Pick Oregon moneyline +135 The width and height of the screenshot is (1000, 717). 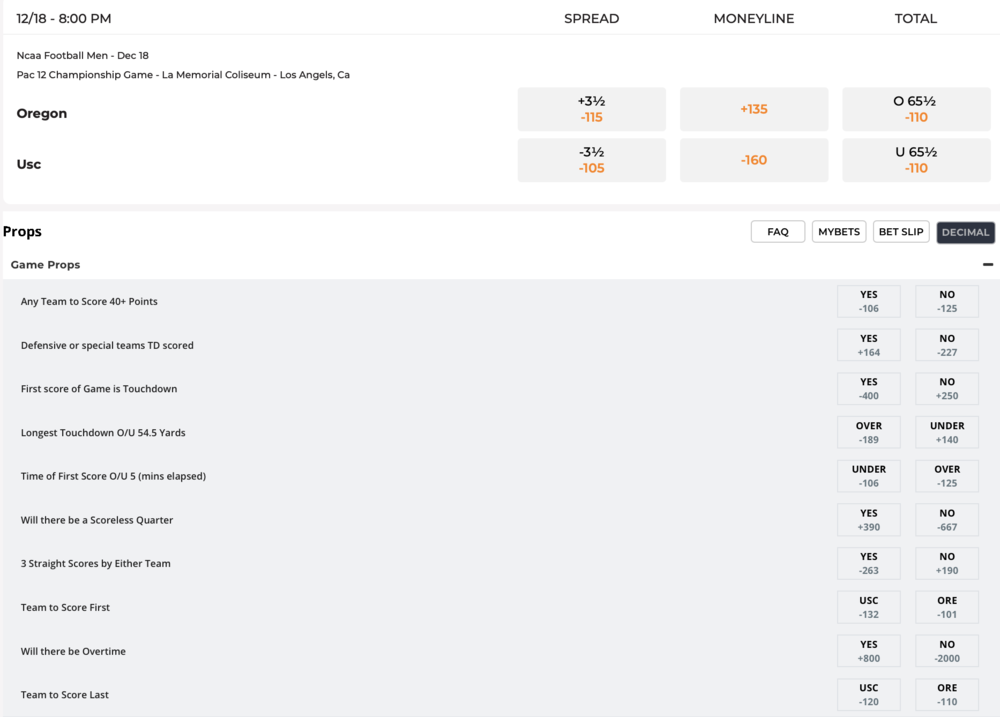pos(753,109)
